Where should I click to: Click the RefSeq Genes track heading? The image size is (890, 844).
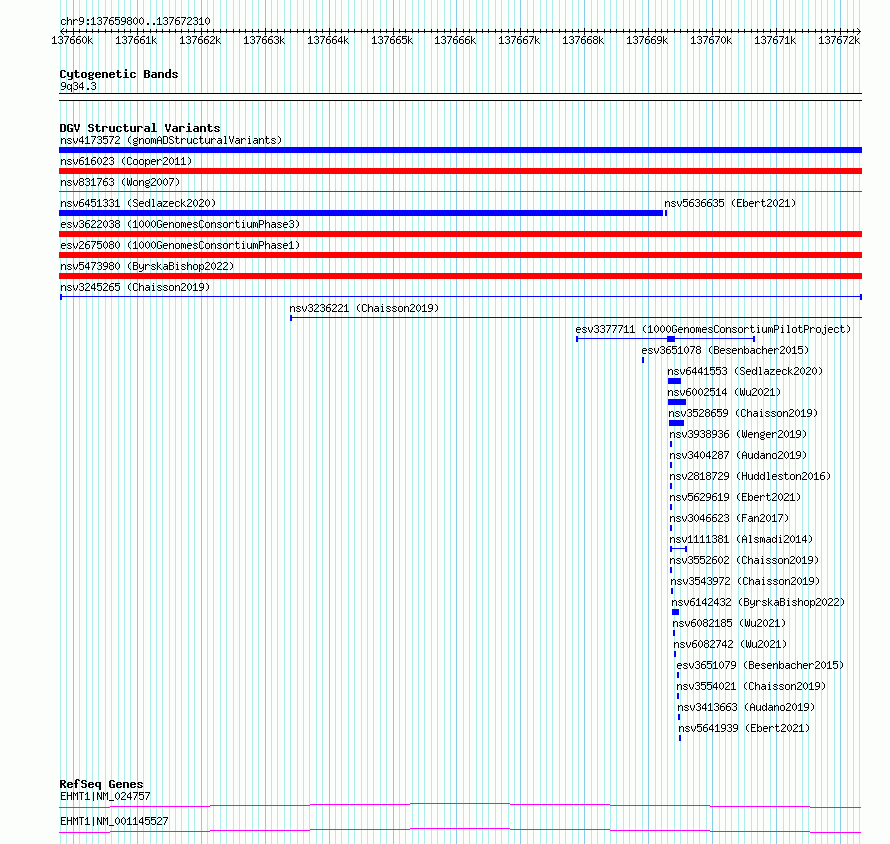coord(101,784)
